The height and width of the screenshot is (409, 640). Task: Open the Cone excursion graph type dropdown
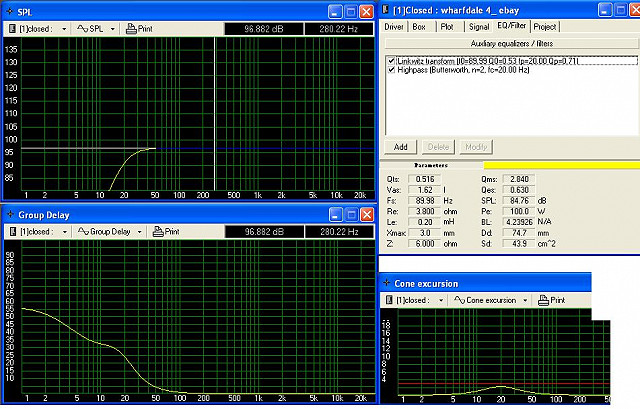(x=527, y=300)
